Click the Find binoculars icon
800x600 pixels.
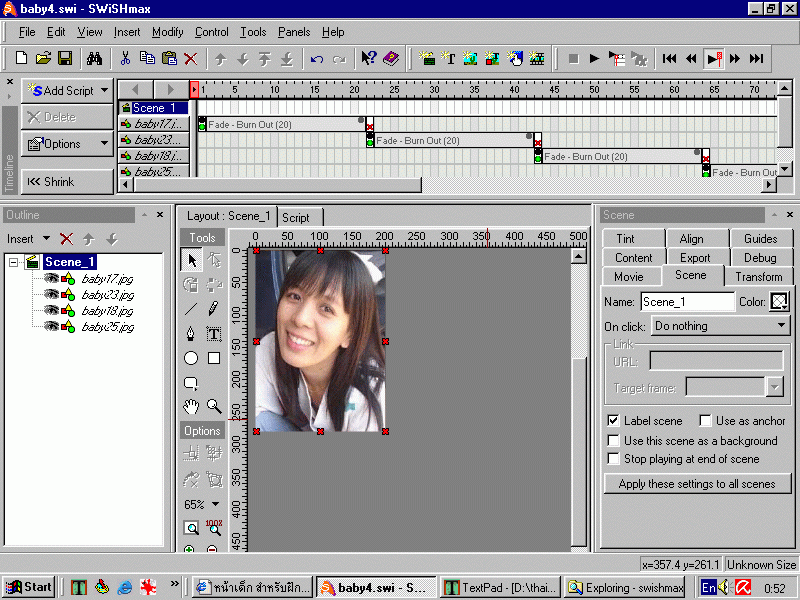95,59
